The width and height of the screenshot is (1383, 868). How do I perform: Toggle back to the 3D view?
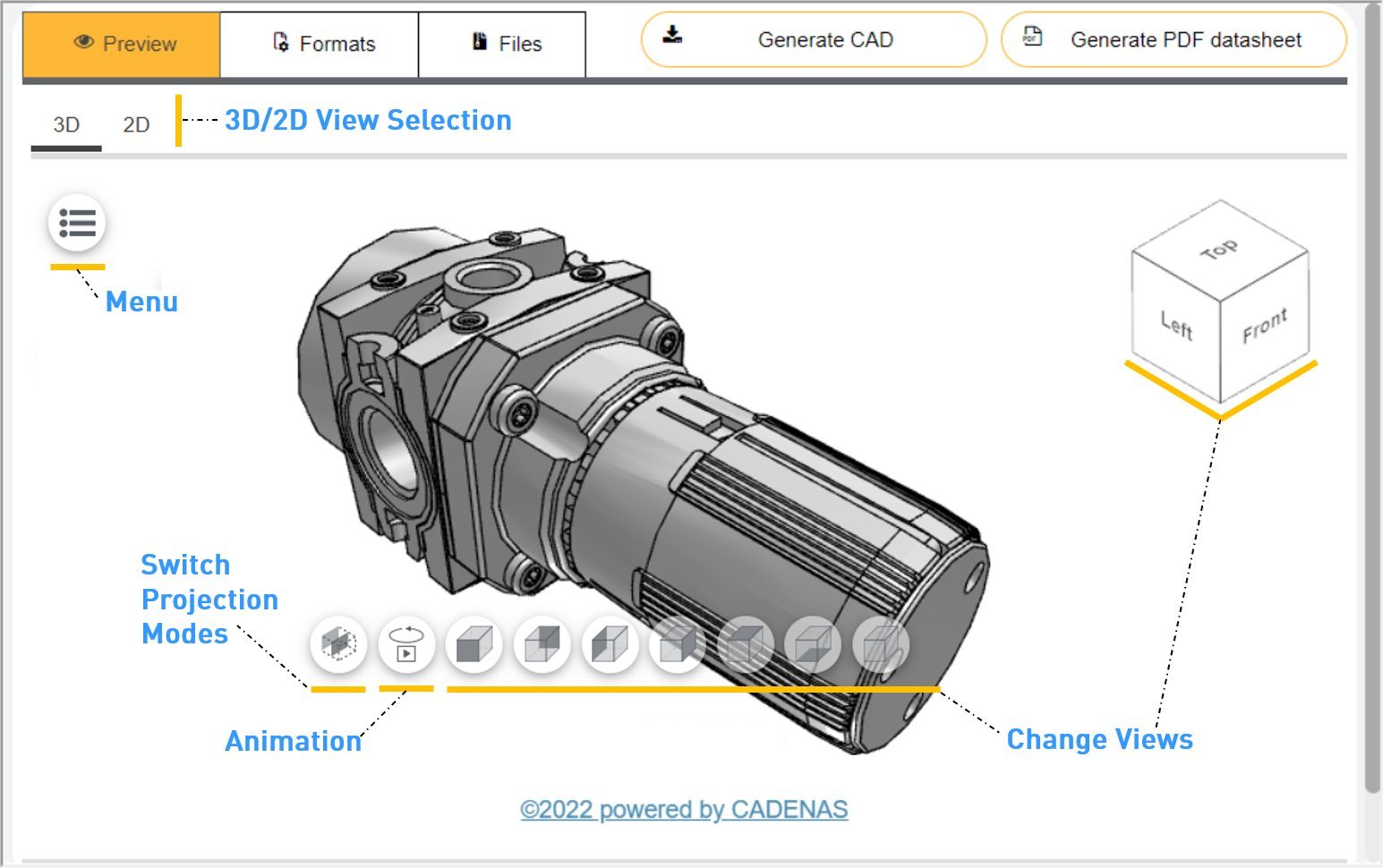64,124
